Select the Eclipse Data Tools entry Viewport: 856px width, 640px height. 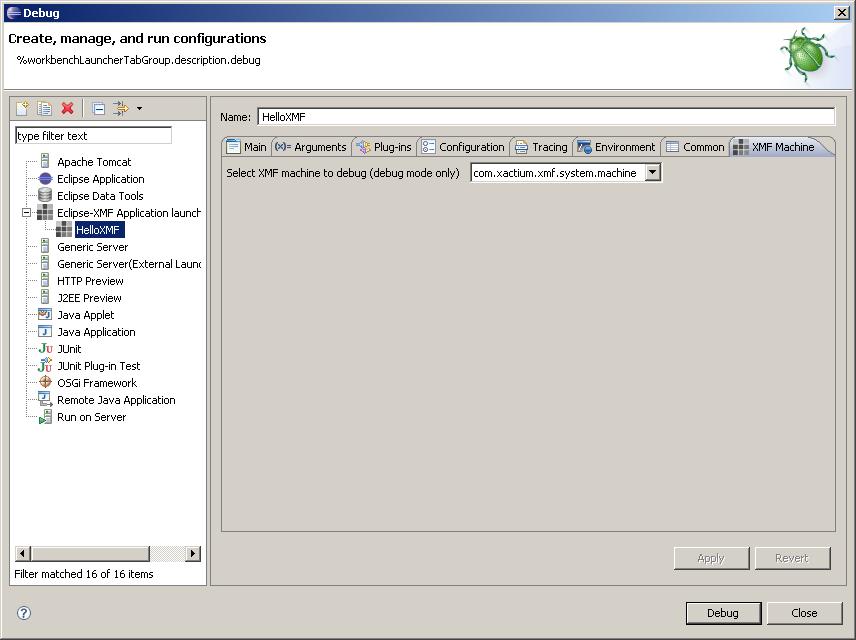pos(100,195)
